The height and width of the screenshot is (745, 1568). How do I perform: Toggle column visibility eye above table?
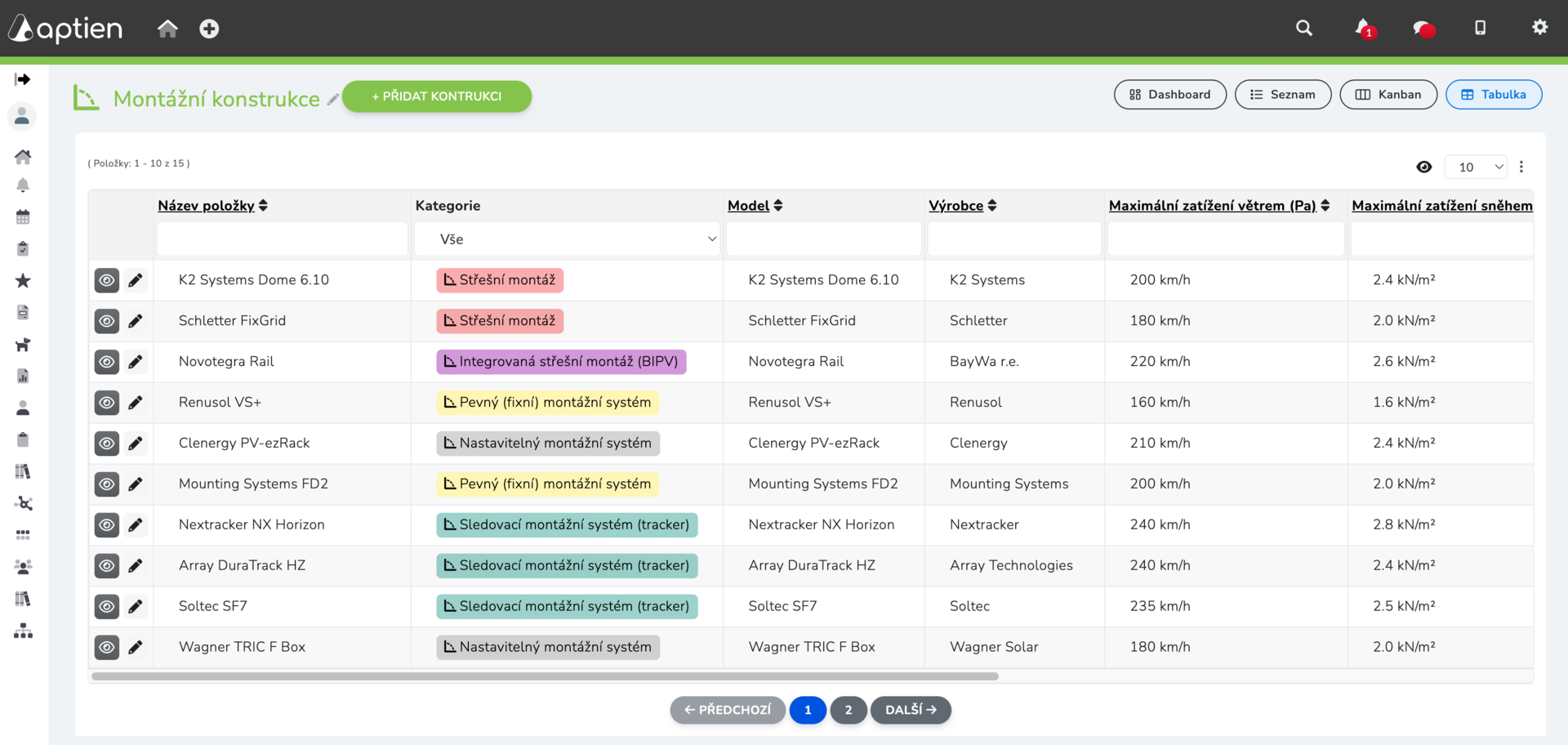1423,167
